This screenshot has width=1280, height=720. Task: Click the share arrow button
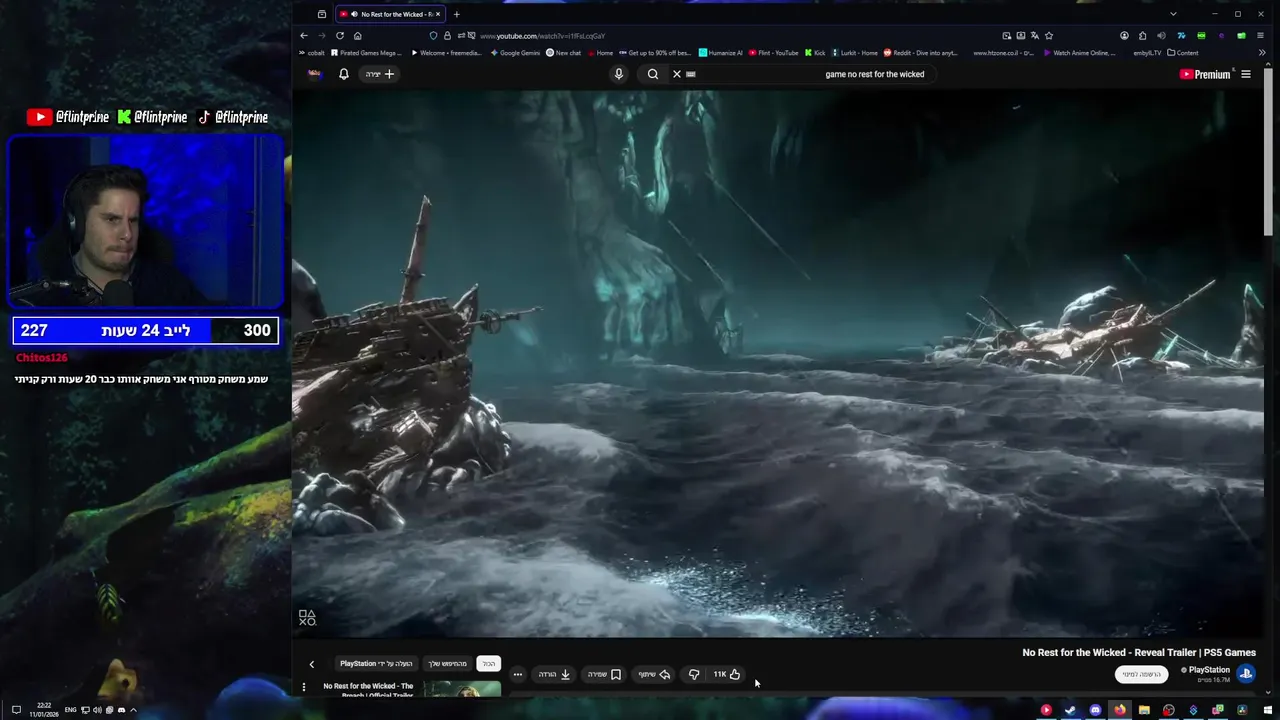click(655, 674)
